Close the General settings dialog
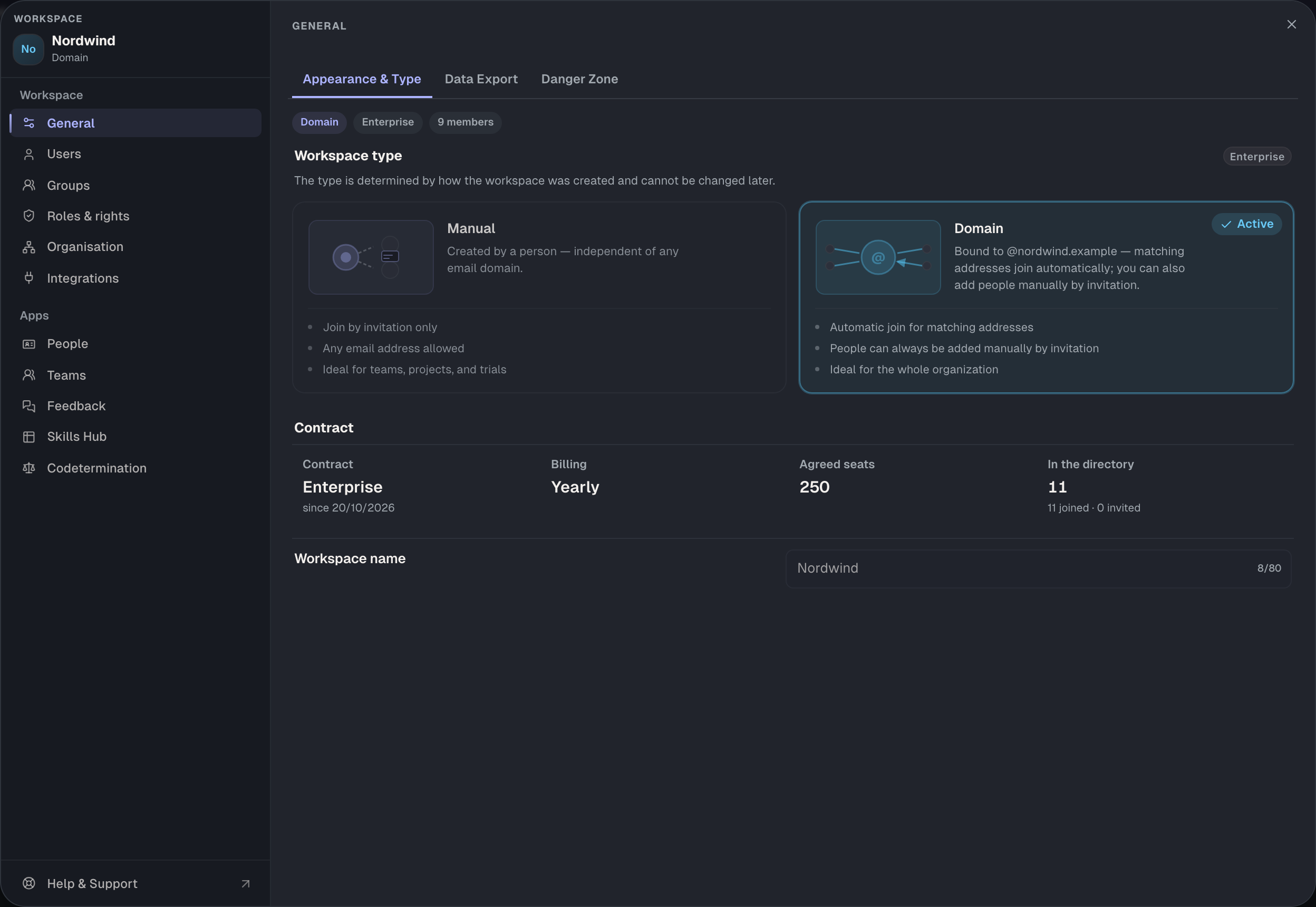The image size is (1316, 907). click(1292, 24)
